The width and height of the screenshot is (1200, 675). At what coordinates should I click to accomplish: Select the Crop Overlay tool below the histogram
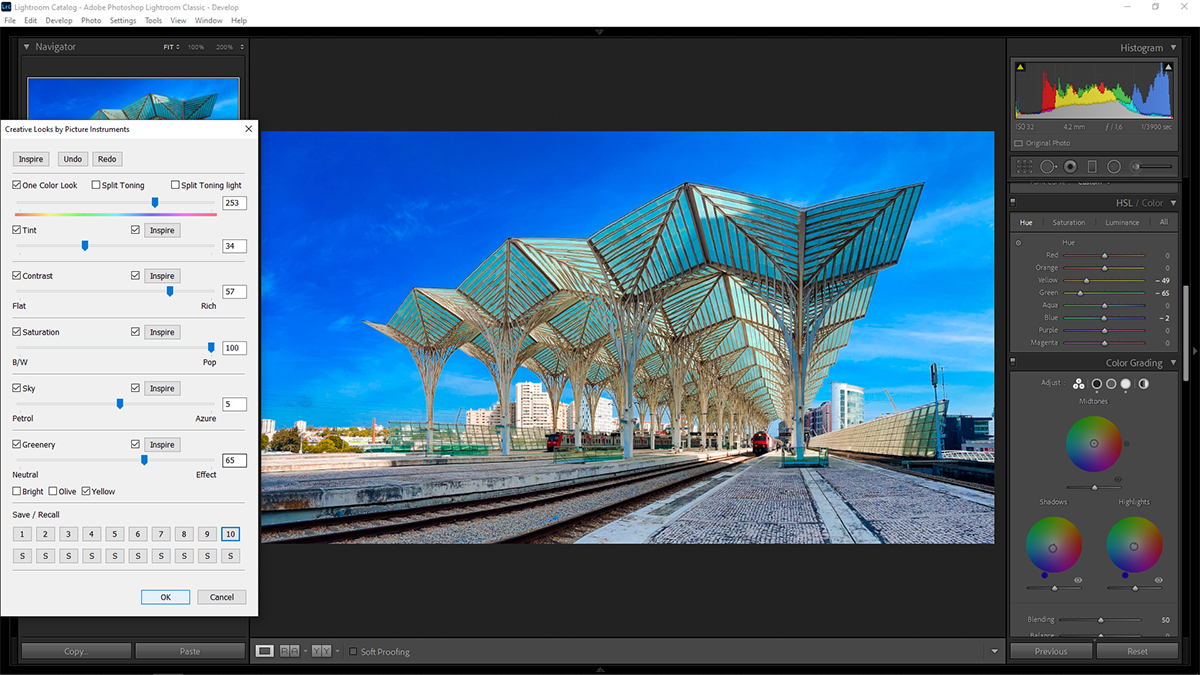click(x=1024, y=166)
